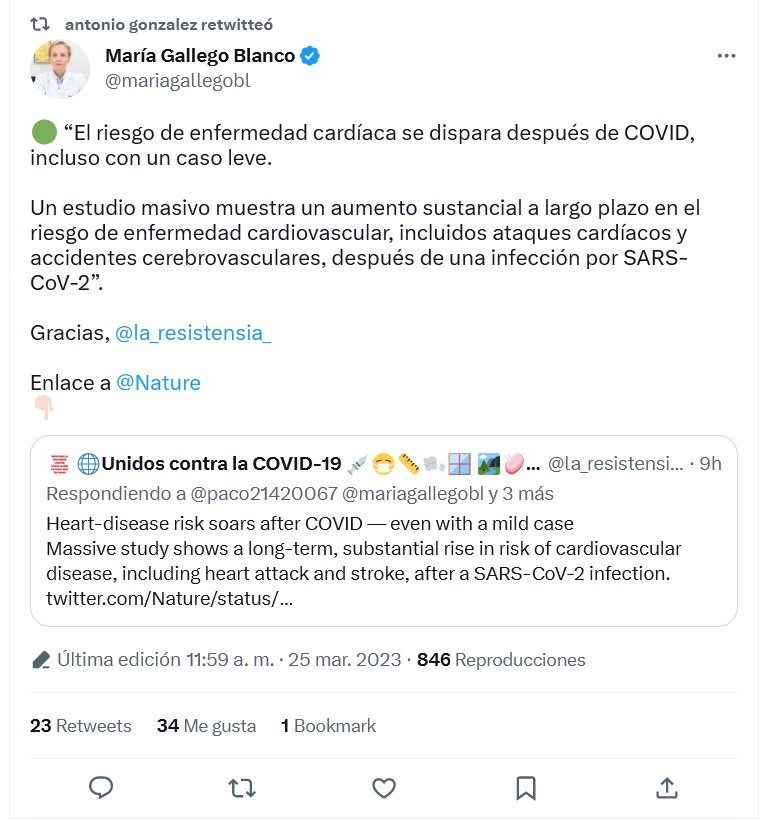Click the @mariagallegobl handle
Viewport: 762px width, 820px height.
tap(178, 81)
